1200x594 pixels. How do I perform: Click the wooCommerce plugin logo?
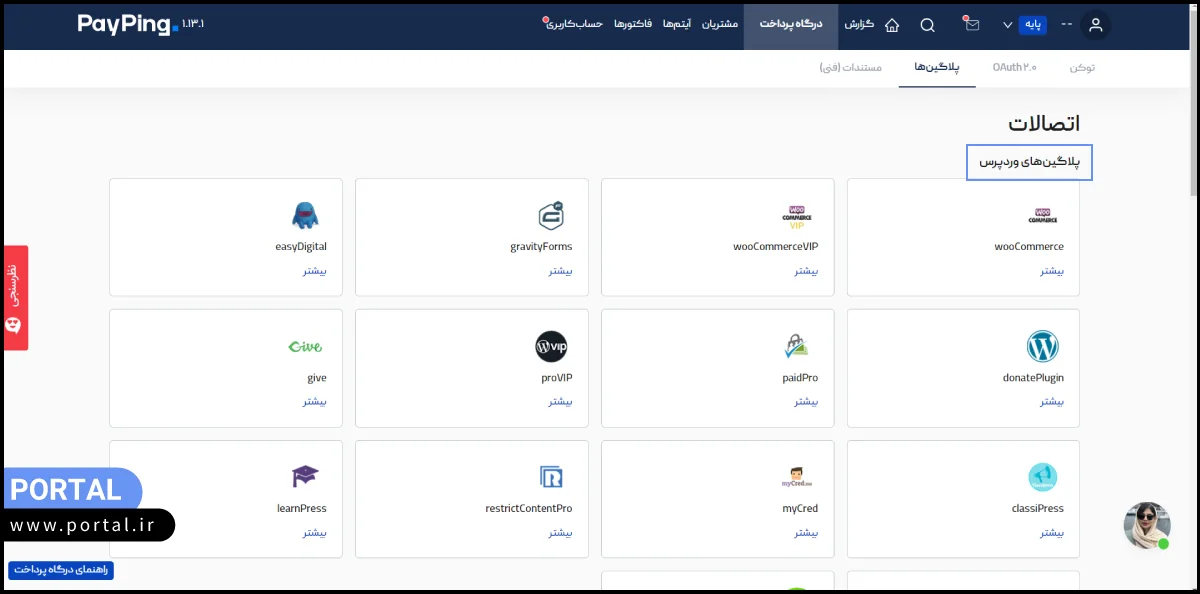pos(1042,215)
